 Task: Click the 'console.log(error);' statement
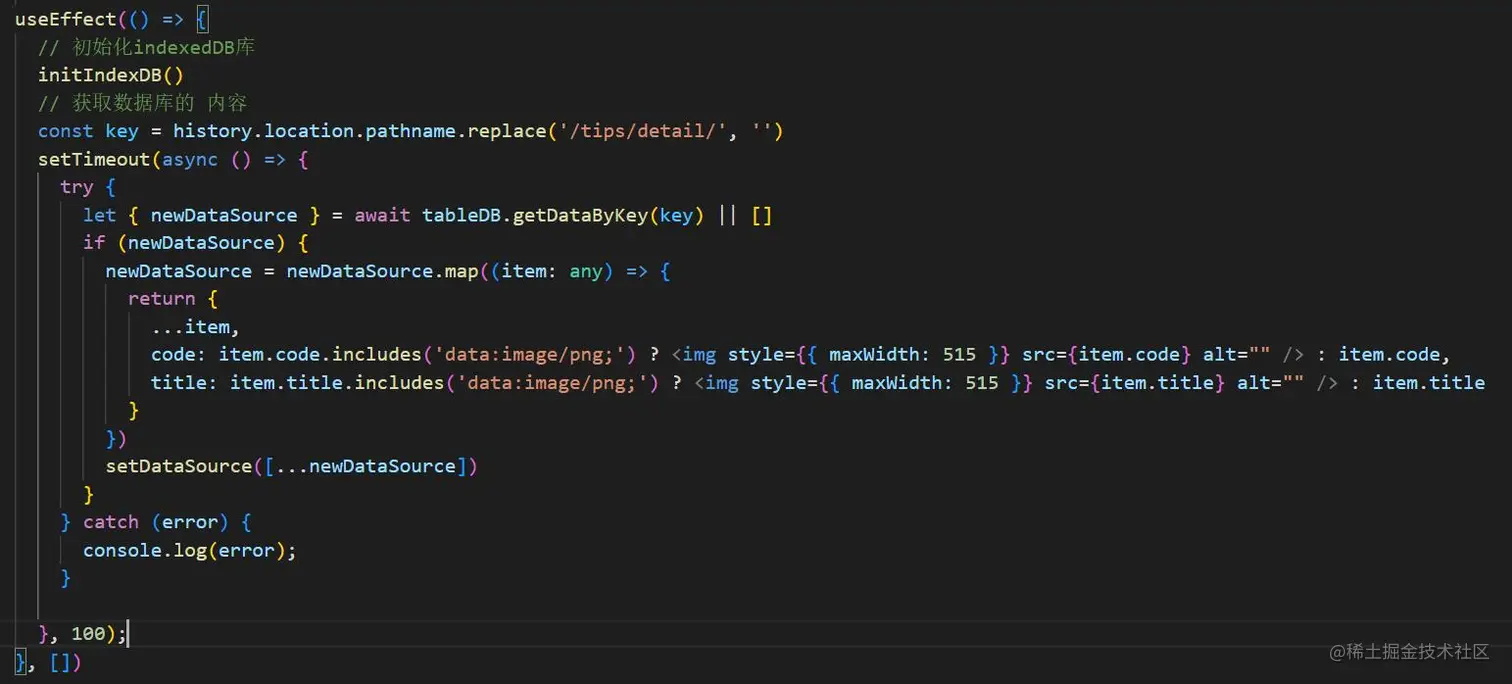pyautogui.click(x=190, y=550)
